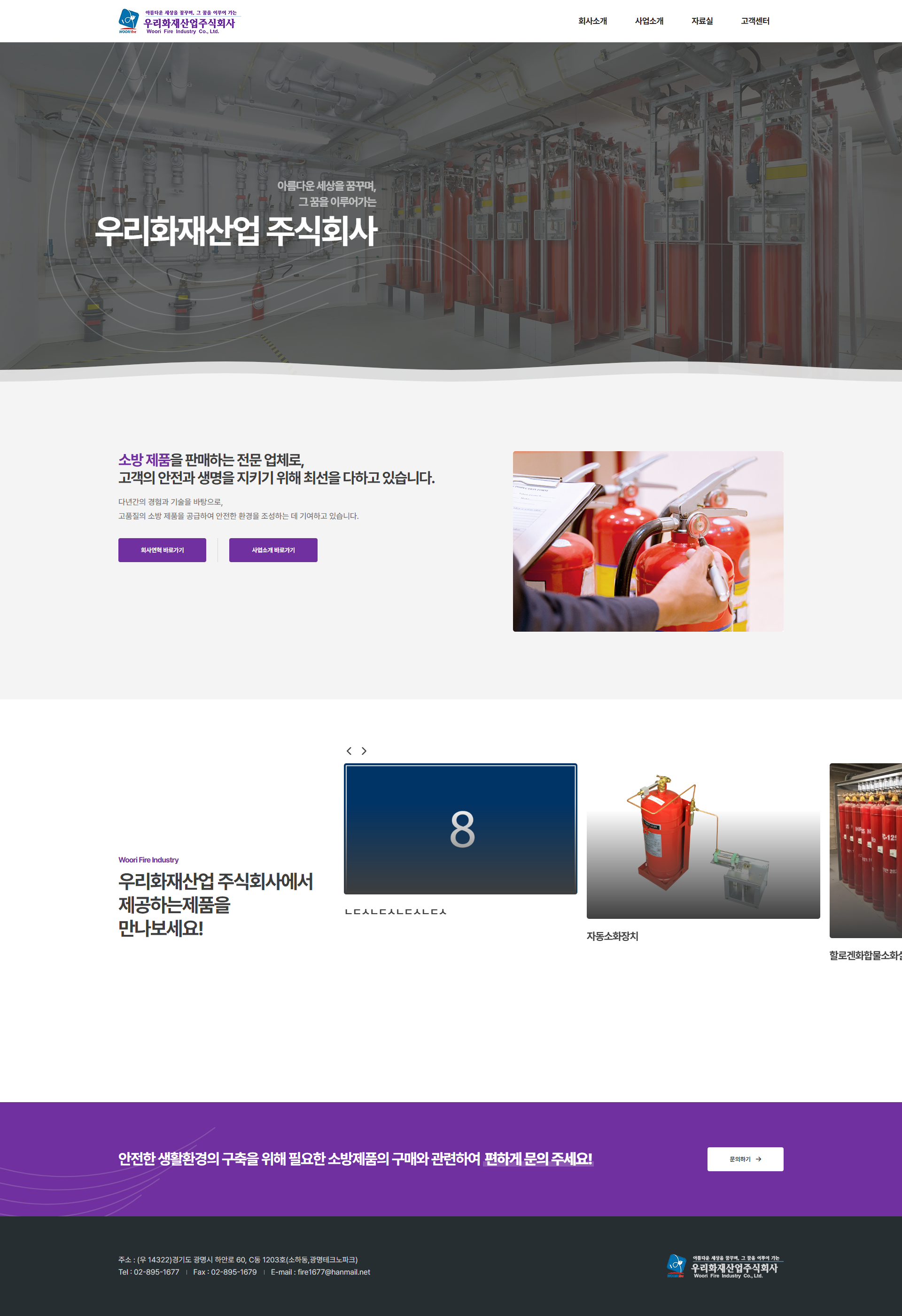Click the 자동소화장치 product title
This screenshot has width=902, height=1316.
612,936
